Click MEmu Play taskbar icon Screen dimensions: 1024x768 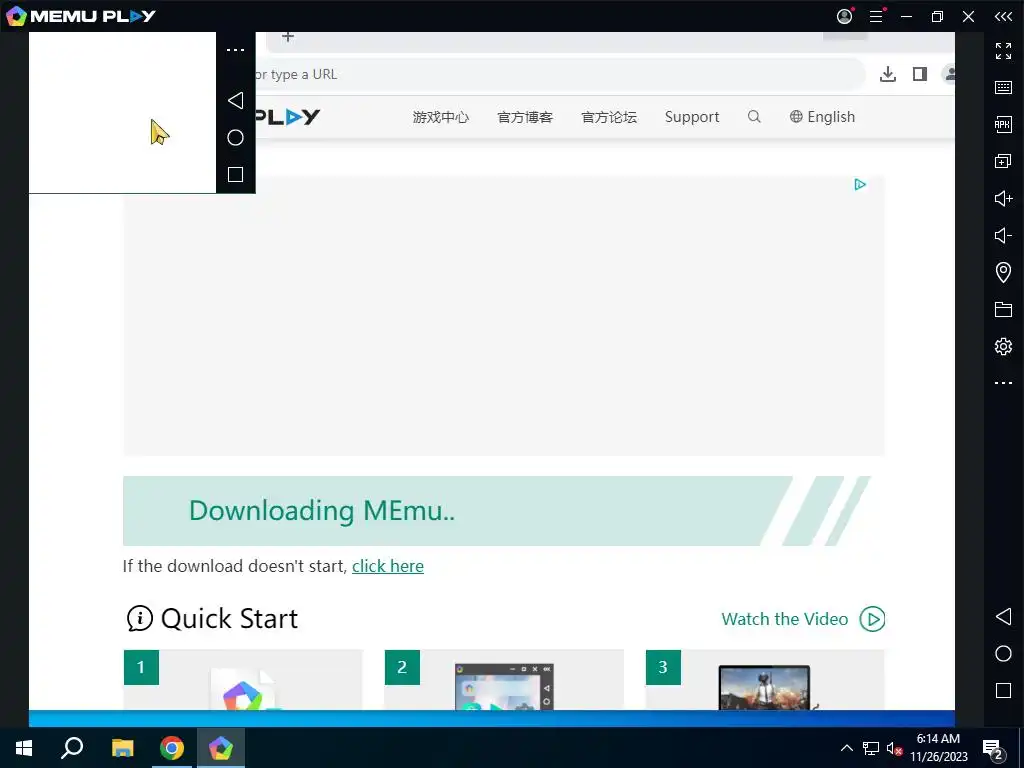221,748
